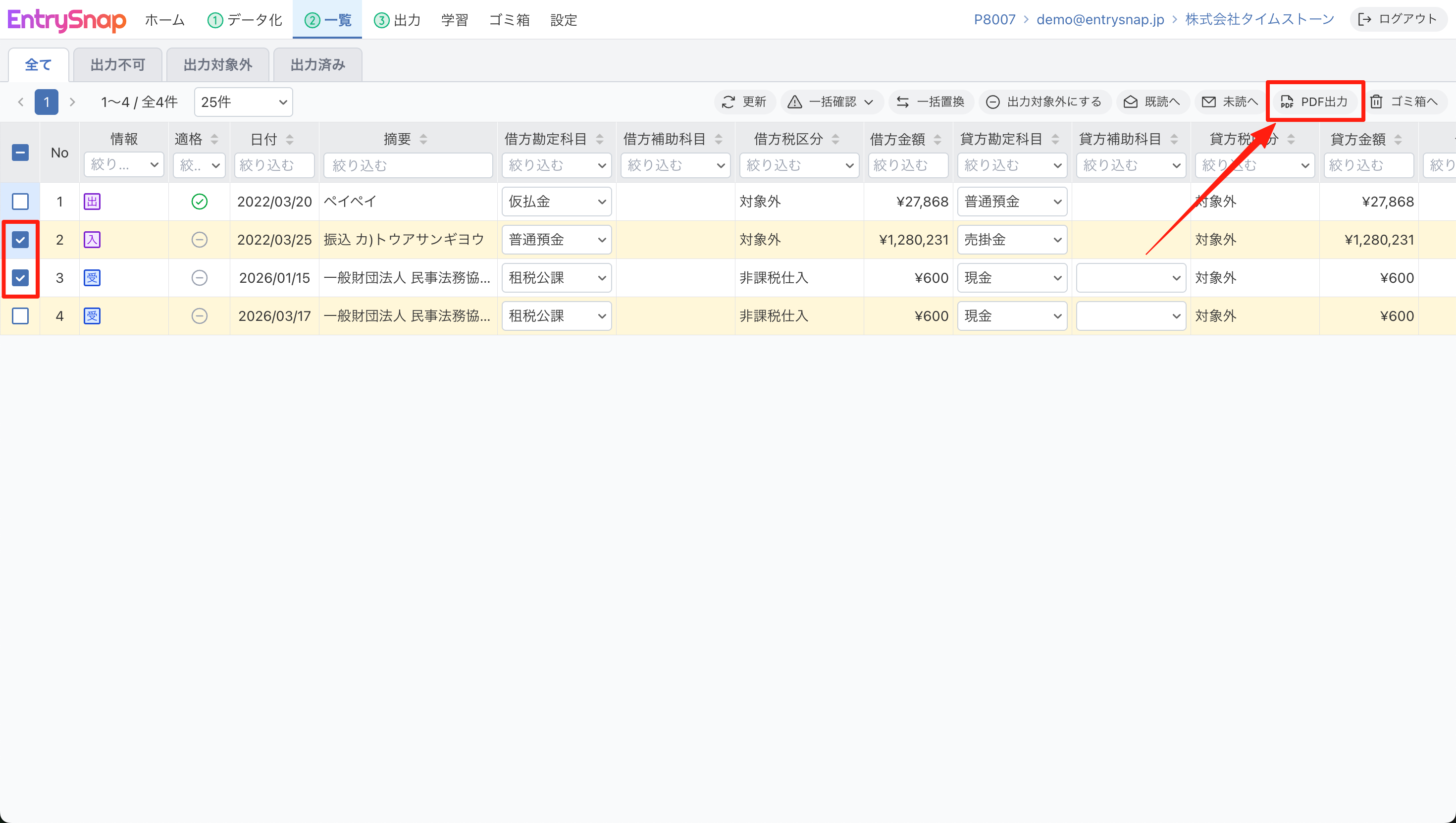This screenshot has height=823, width=1456.
Task: Click green check 適格 icon in row 1
Action: click(200, 202)
